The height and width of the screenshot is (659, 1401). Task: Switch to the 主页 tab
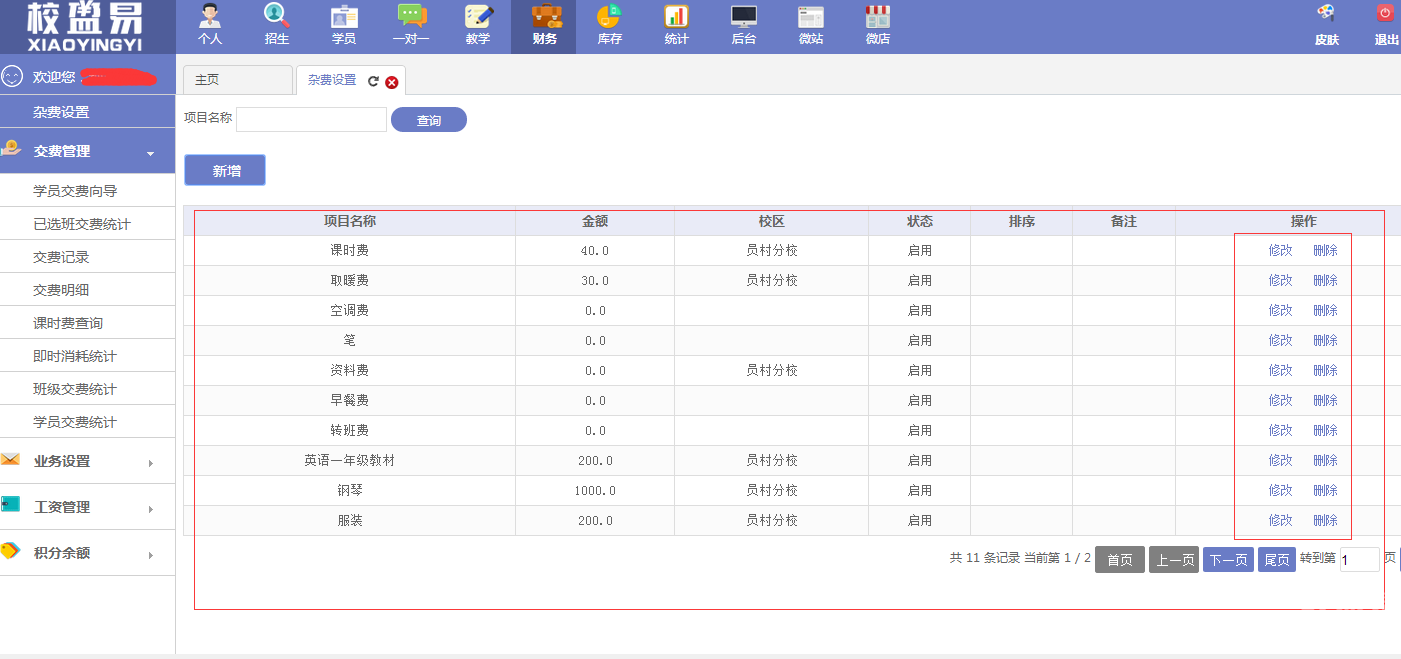[x=237, y=80]
